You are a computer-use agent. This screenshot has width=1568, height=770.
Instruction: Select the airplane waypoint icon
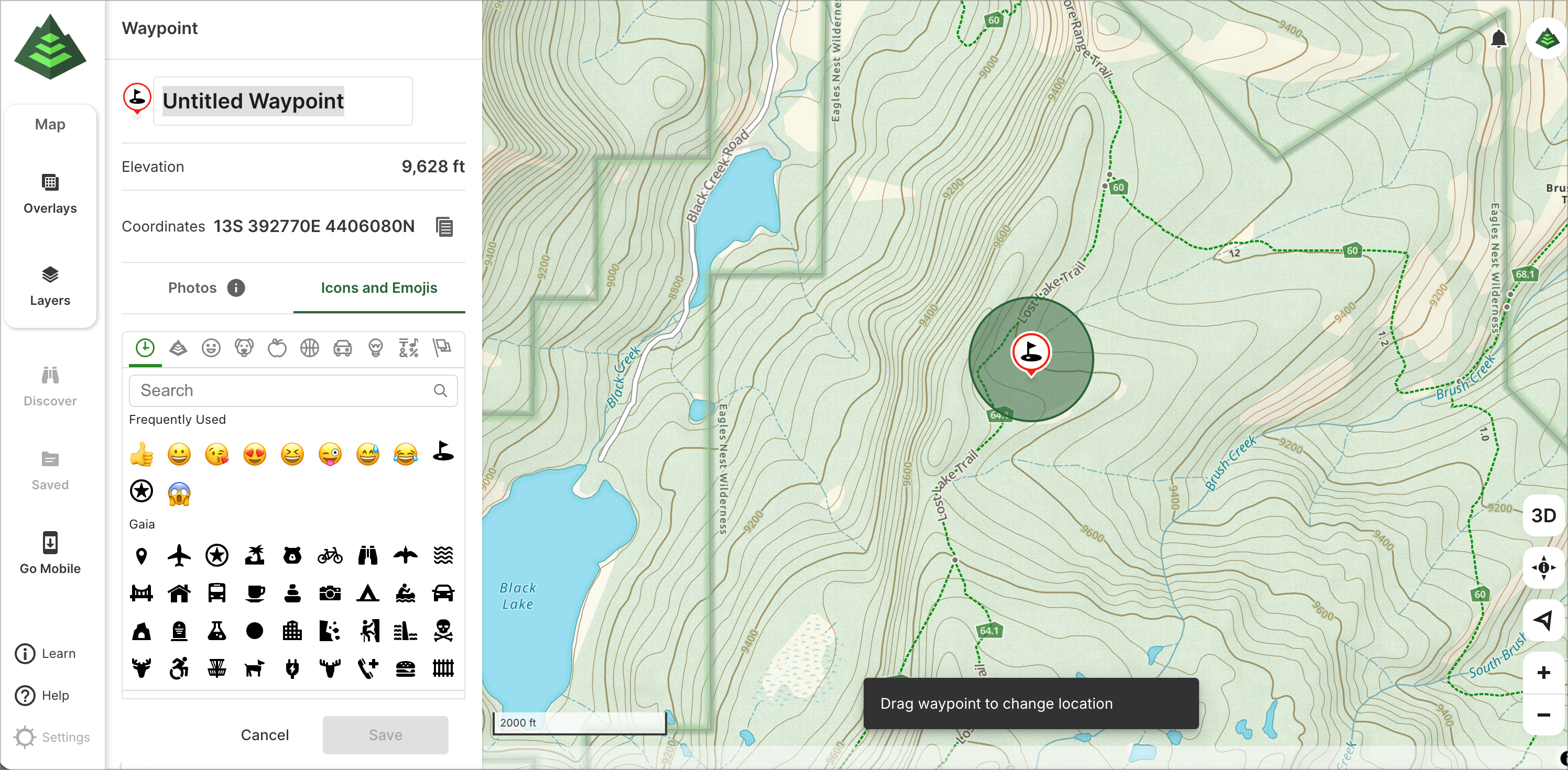coord(179,555)
